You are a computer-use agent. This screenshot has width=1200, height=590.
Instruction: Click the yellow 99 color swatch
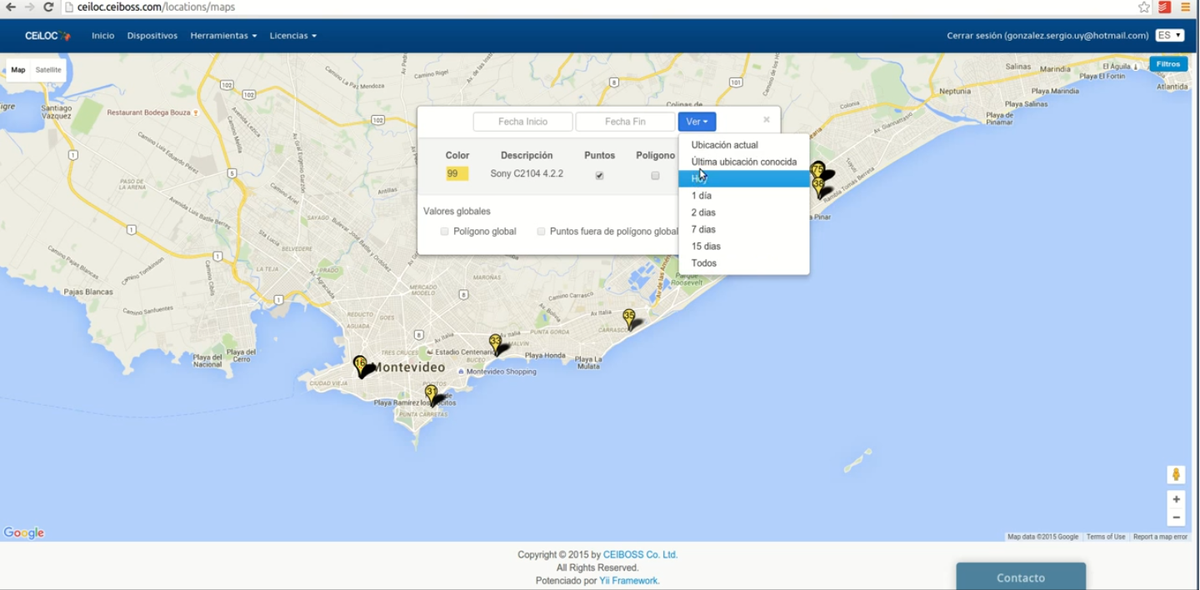[x=457, y=174]
